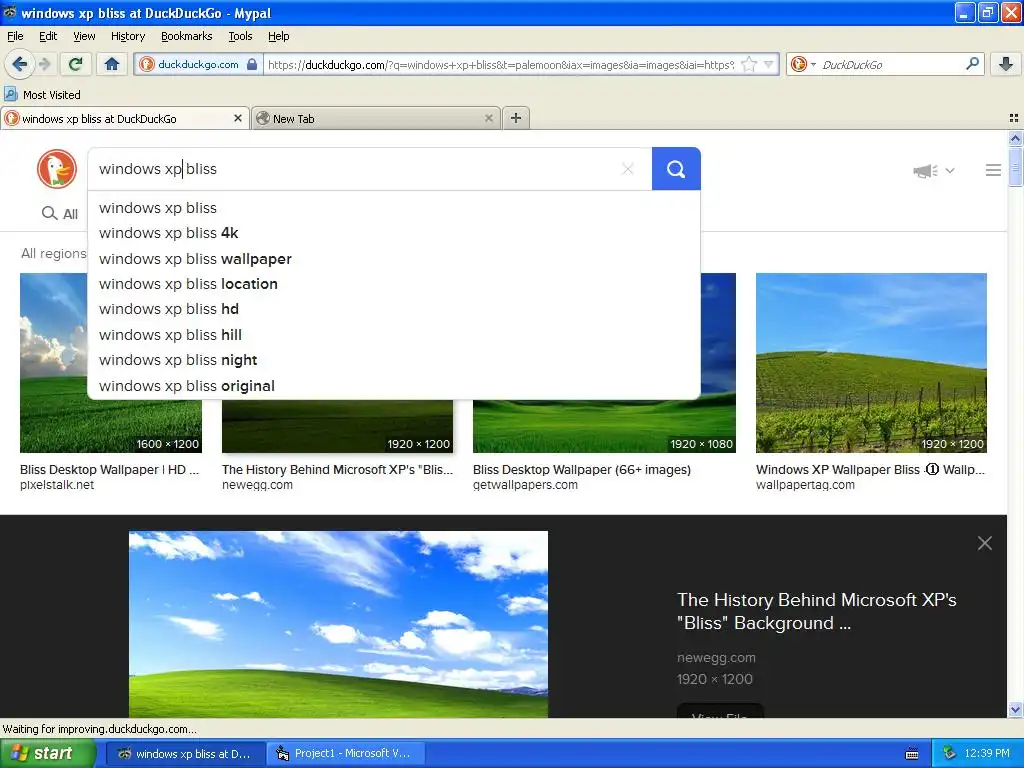The height and width of the screenshot is (768, 1024).
Task: Switch to Project1 - Microsoft V... taskbar item
Action: point(346,754)
